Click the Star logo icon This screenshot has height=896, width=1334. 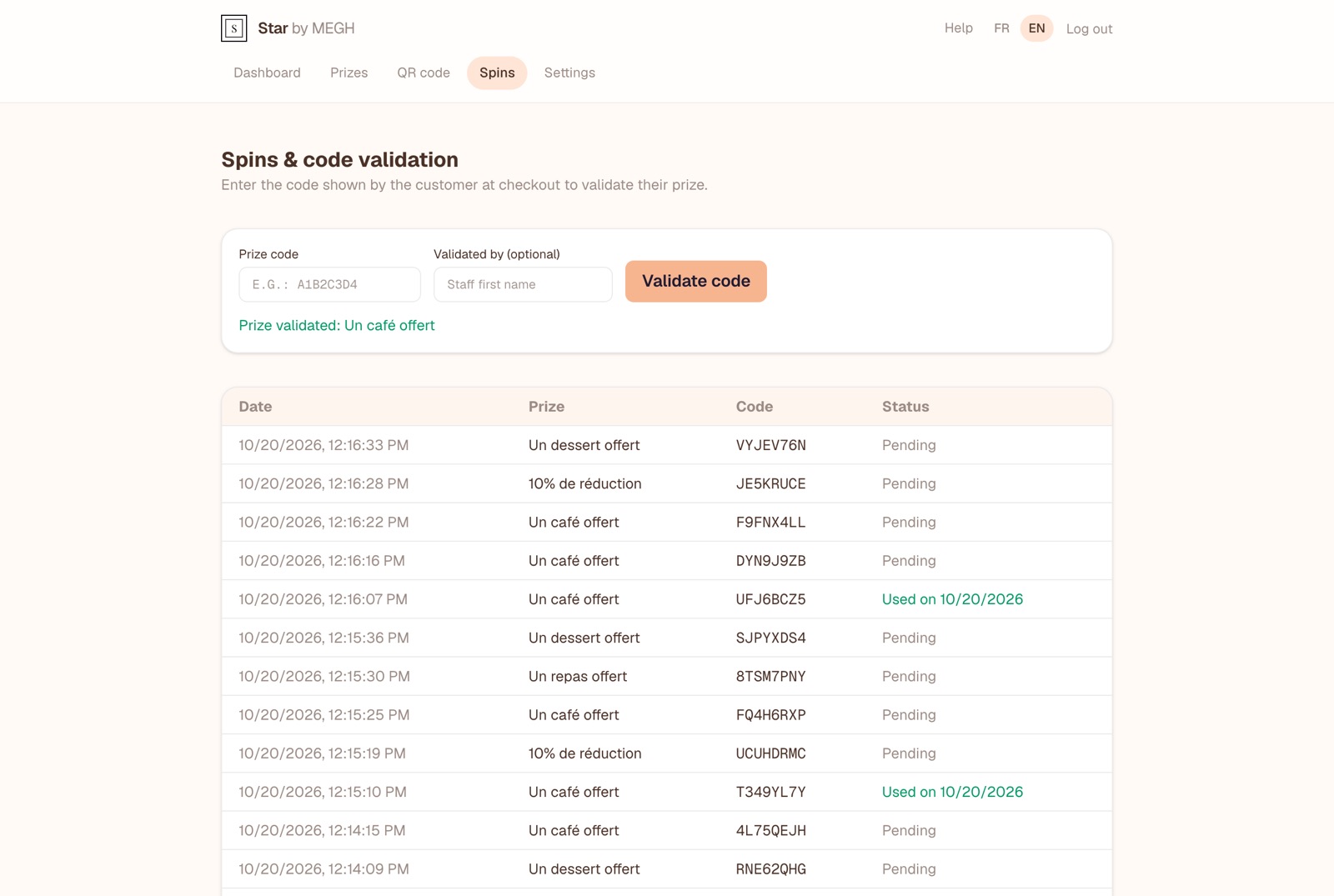pyautogui.click(x=234, y=28)
